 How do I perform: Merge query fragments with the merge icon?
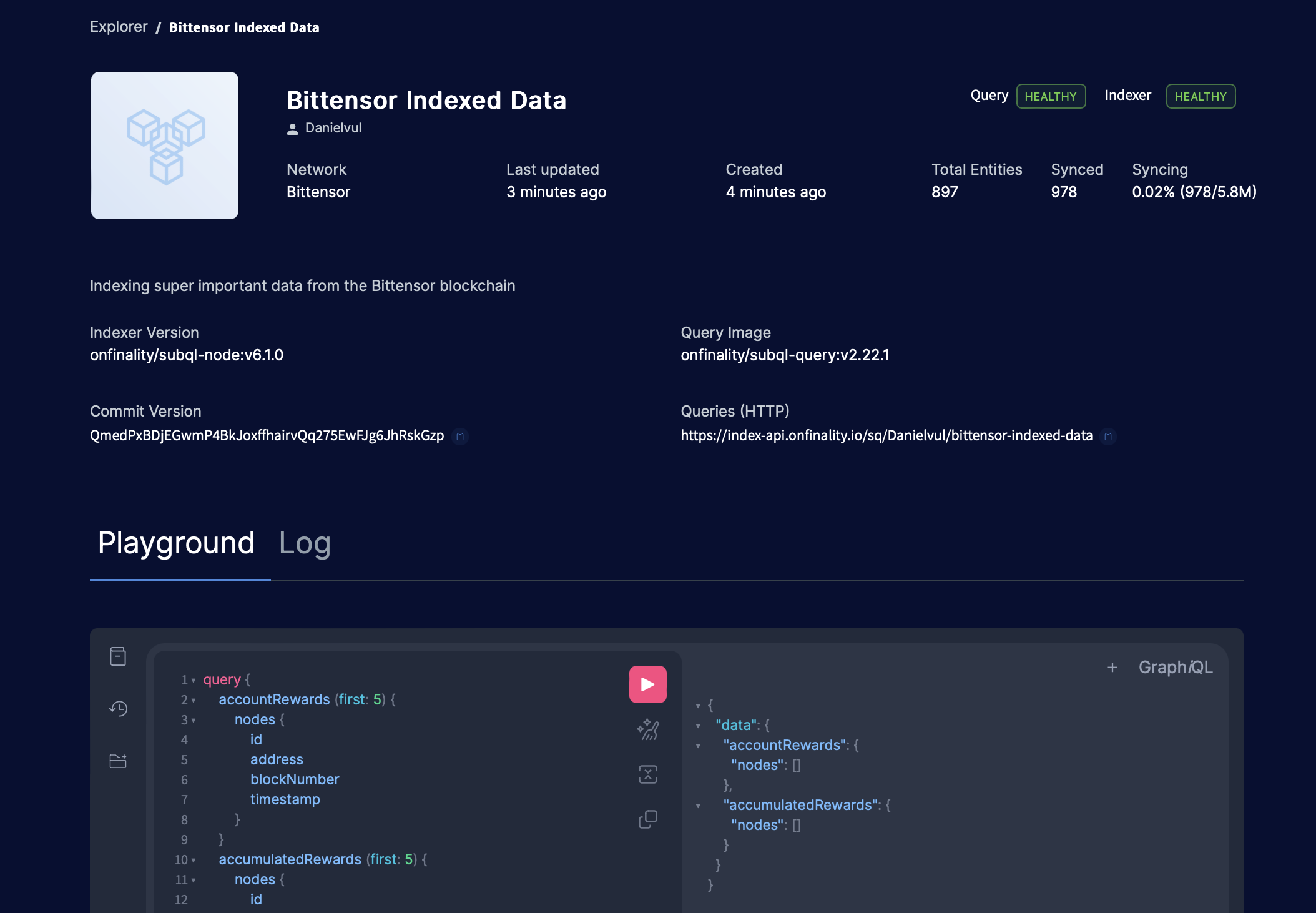pos(648,774)
